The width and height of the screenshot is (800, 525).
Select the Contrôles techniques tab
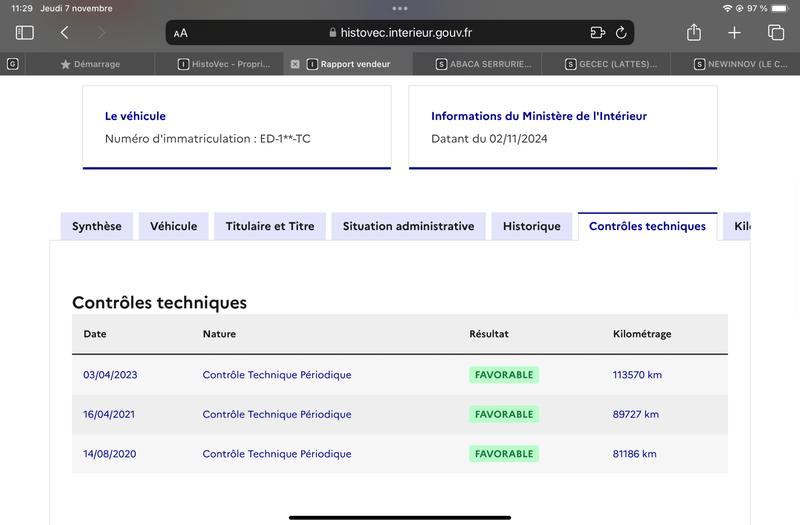pyautogui.click(x=647, y=226)
